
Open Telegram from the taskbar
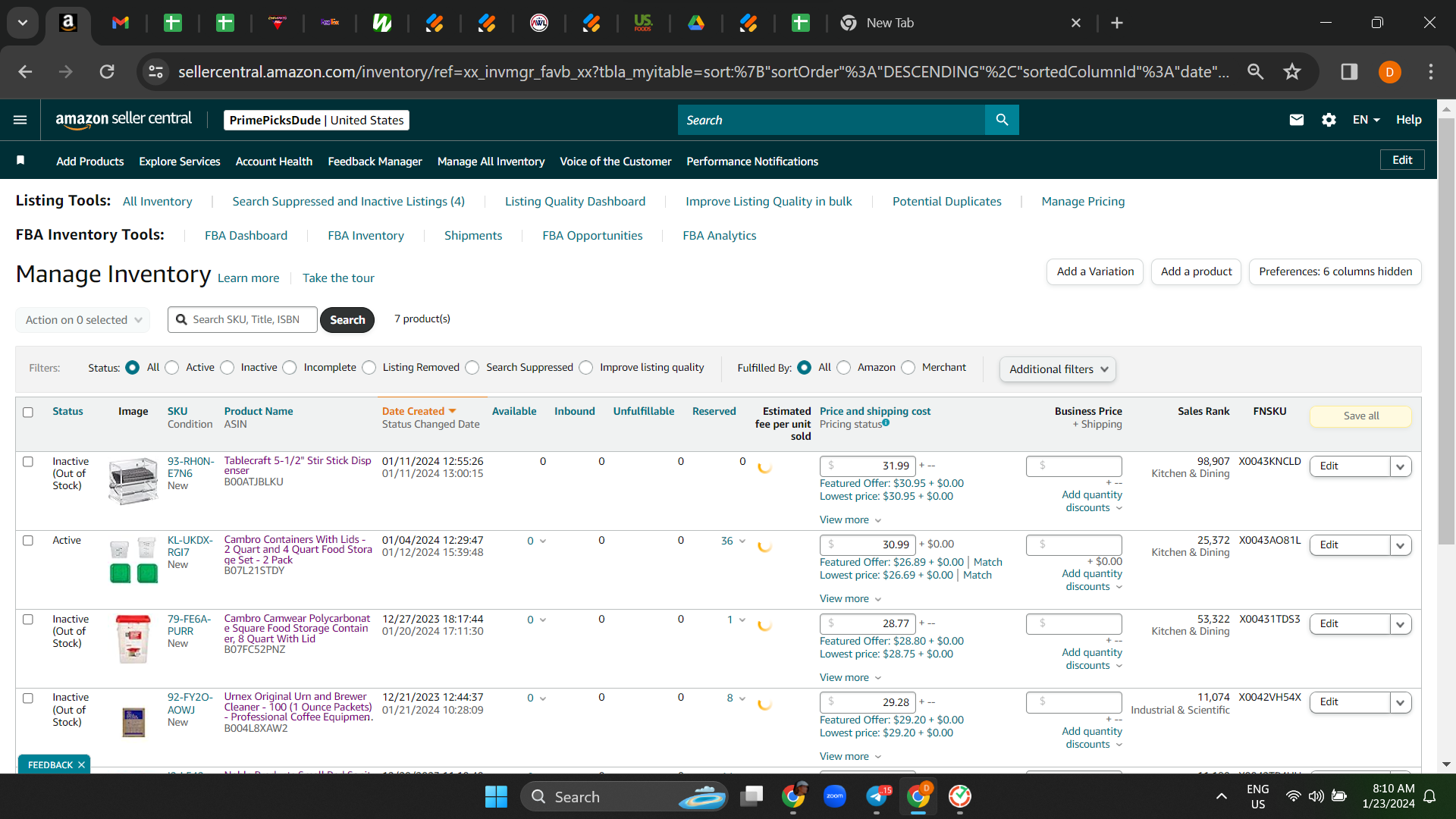(x=877, y=796)
